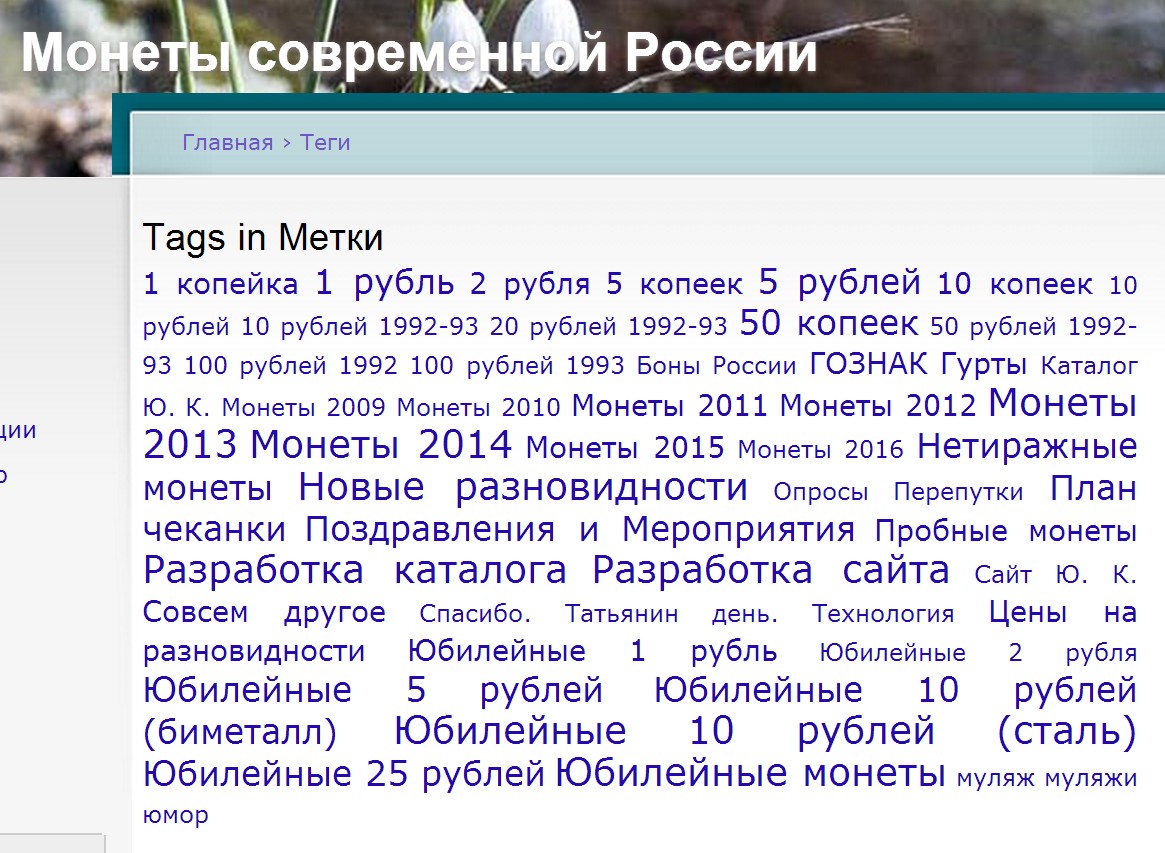
Task: Select the Технология tag
Action: pos(882,614)
